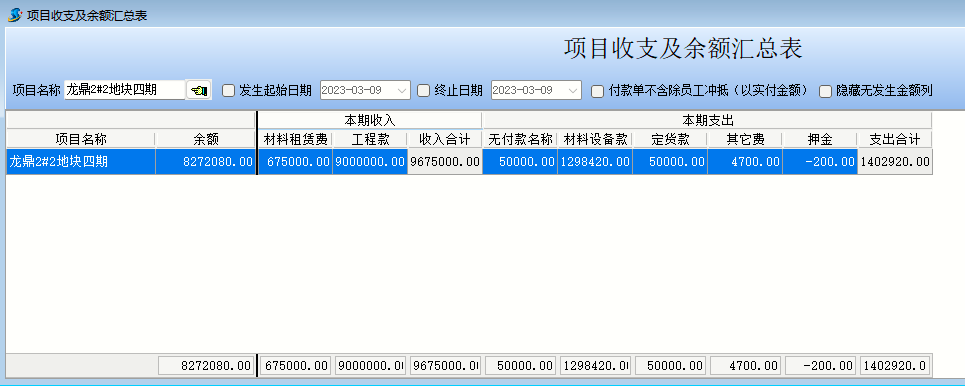The width and height of the screenshot is (965, 386).
Task: Click the bottom total field 8272080.00
Action: [206, 366]
